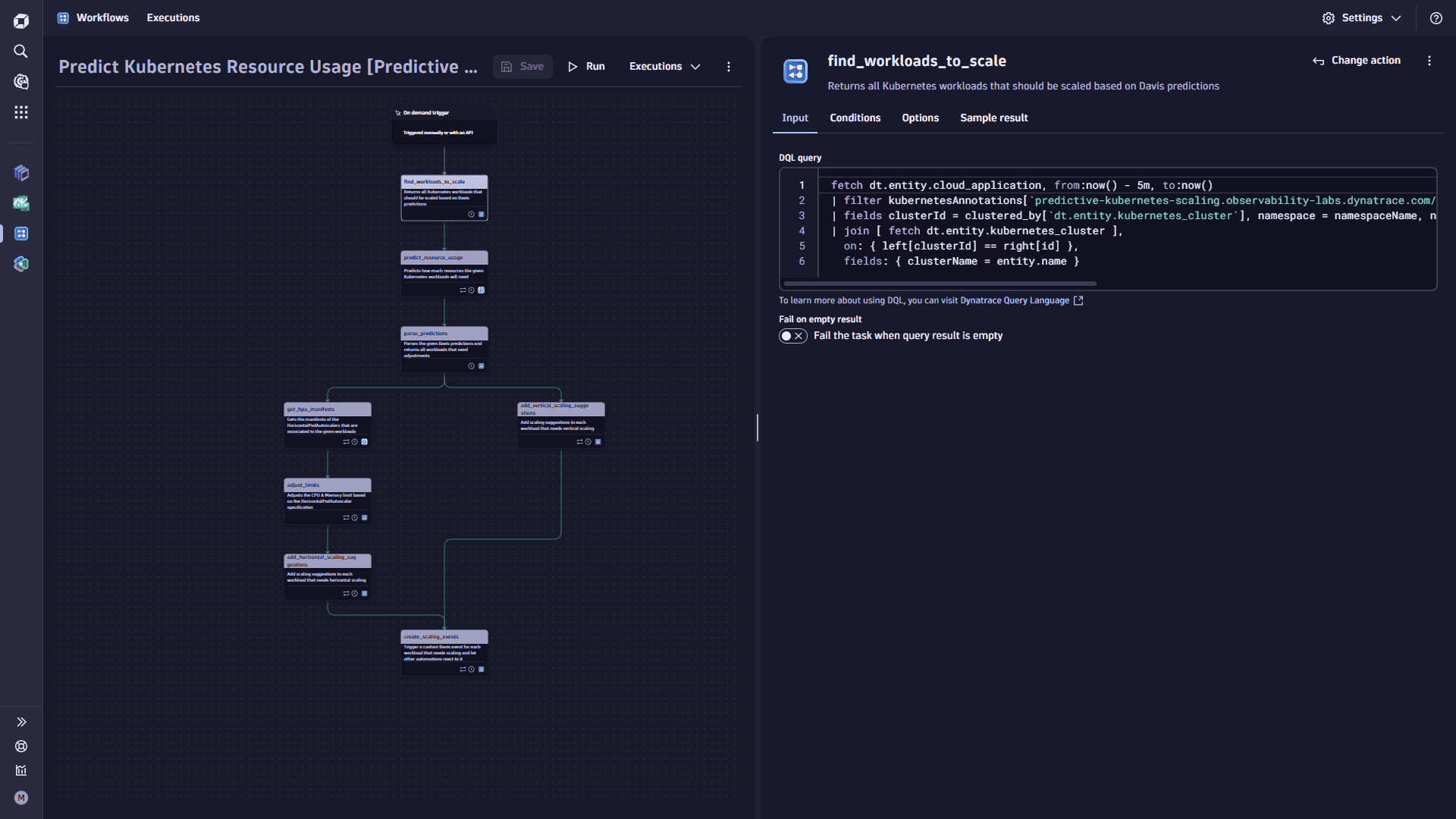
Task: Open the Davis CoPilot sidebar icon
Action: (21, 81)
